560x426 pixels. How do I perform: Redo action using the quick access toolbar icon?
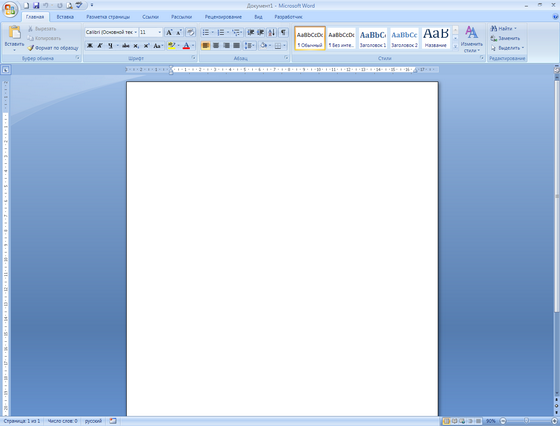point(60,5)
